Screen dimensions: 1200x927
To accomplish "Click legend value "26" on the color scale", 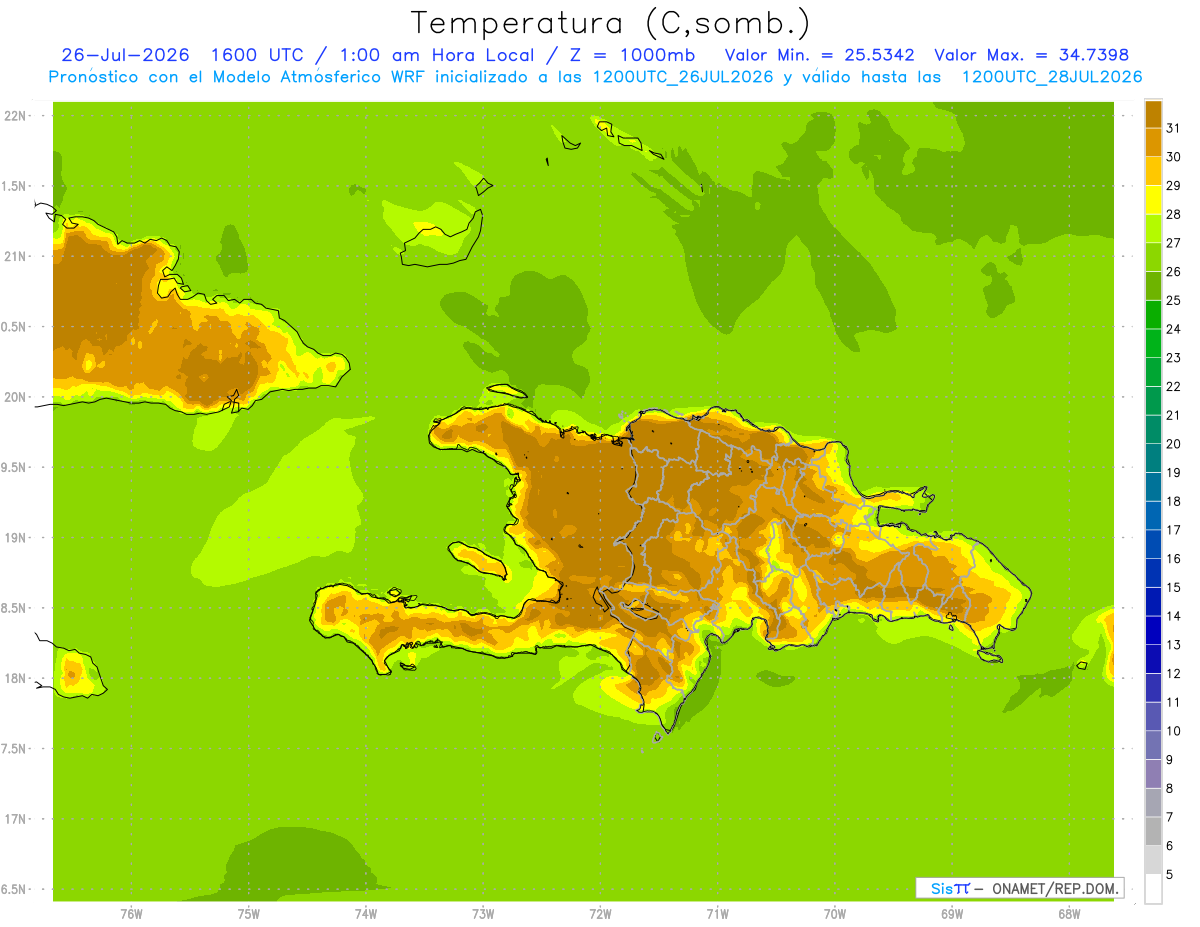I will (x=1174, y=271).
